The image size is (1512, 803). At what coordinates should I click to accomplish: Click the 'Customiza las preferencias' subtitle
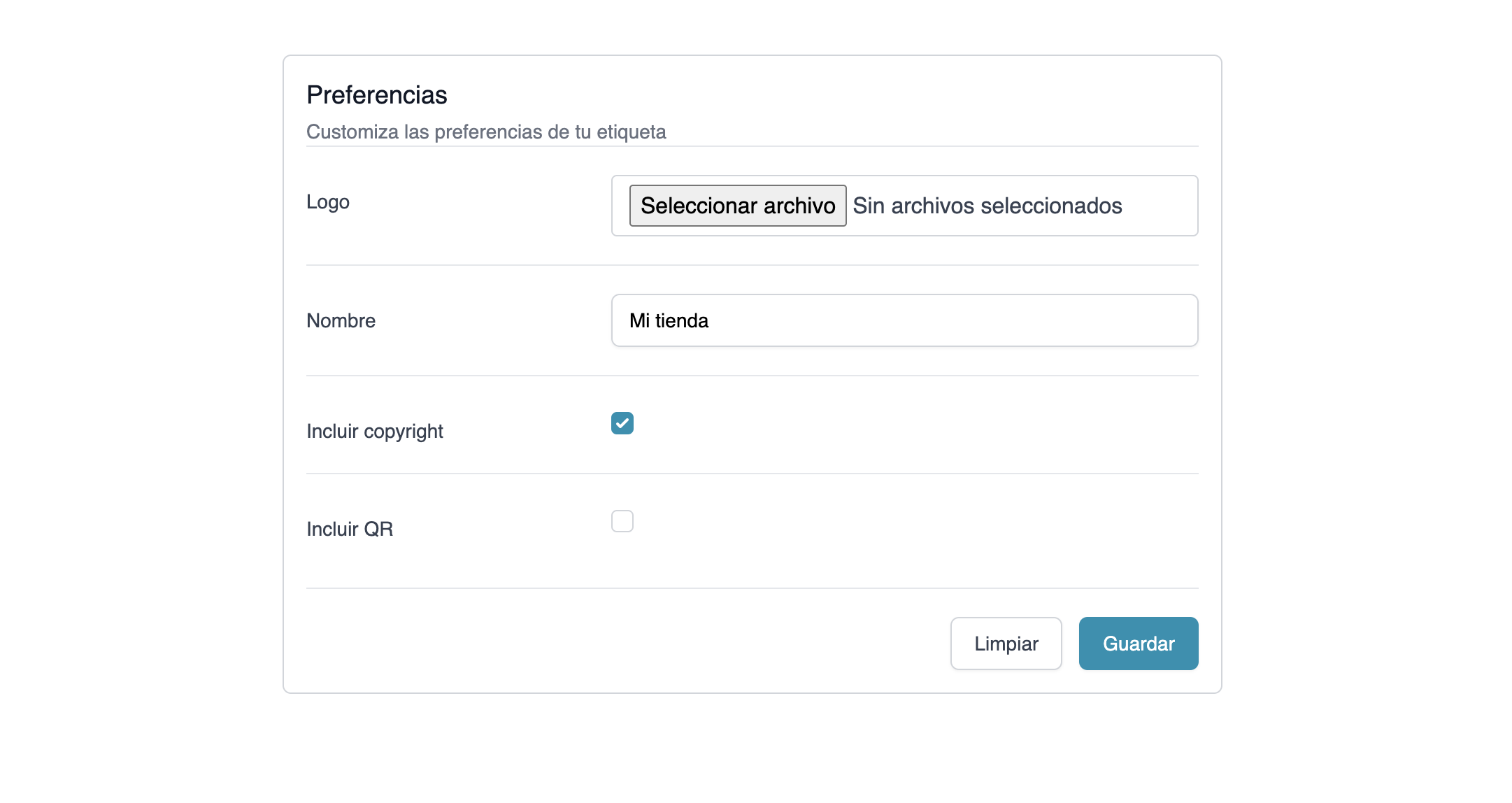(486, 132)
